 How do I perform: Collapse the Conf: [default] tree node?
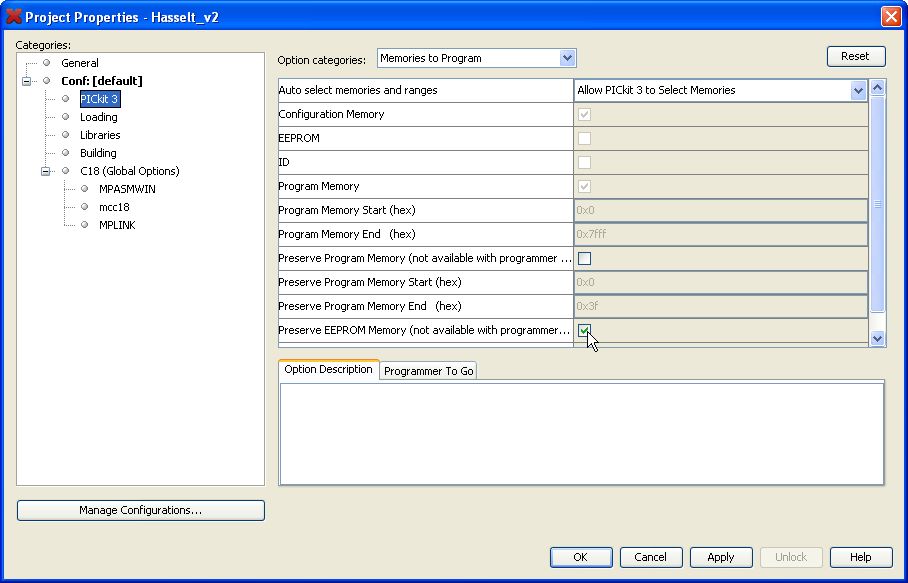[27, 81]
